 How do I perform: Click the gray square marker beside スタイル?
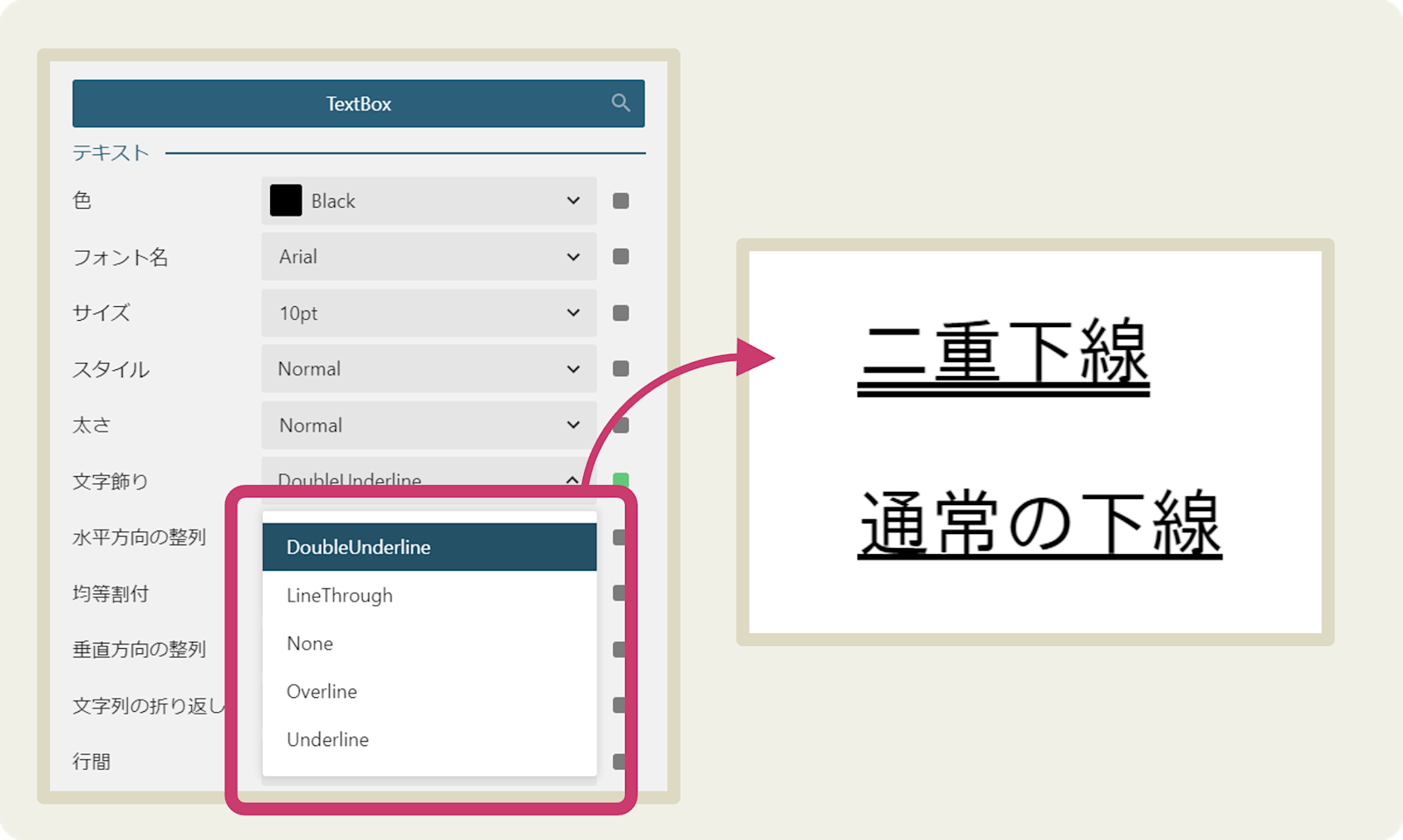point(621,369)
